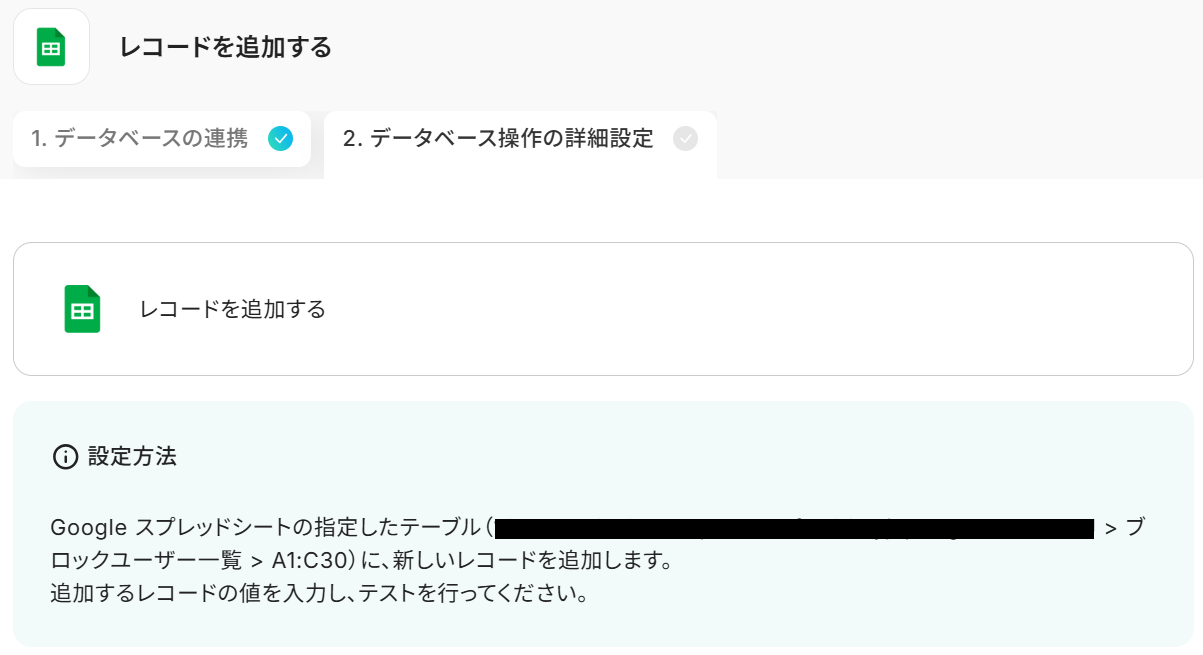Click the テーブル word in the description
The width and height of the screenshot is (1203, 655).
pos(441,528)
